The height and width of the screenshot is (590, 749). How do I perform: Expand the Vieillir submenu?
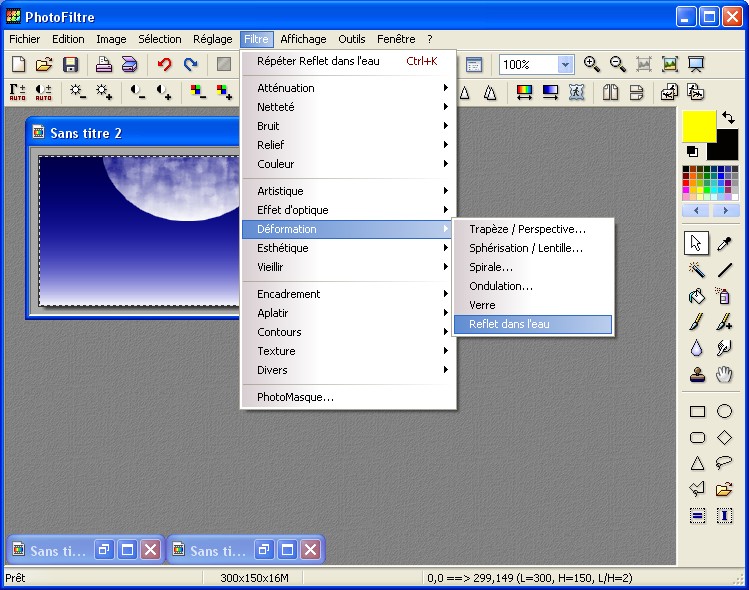(349, 267)
